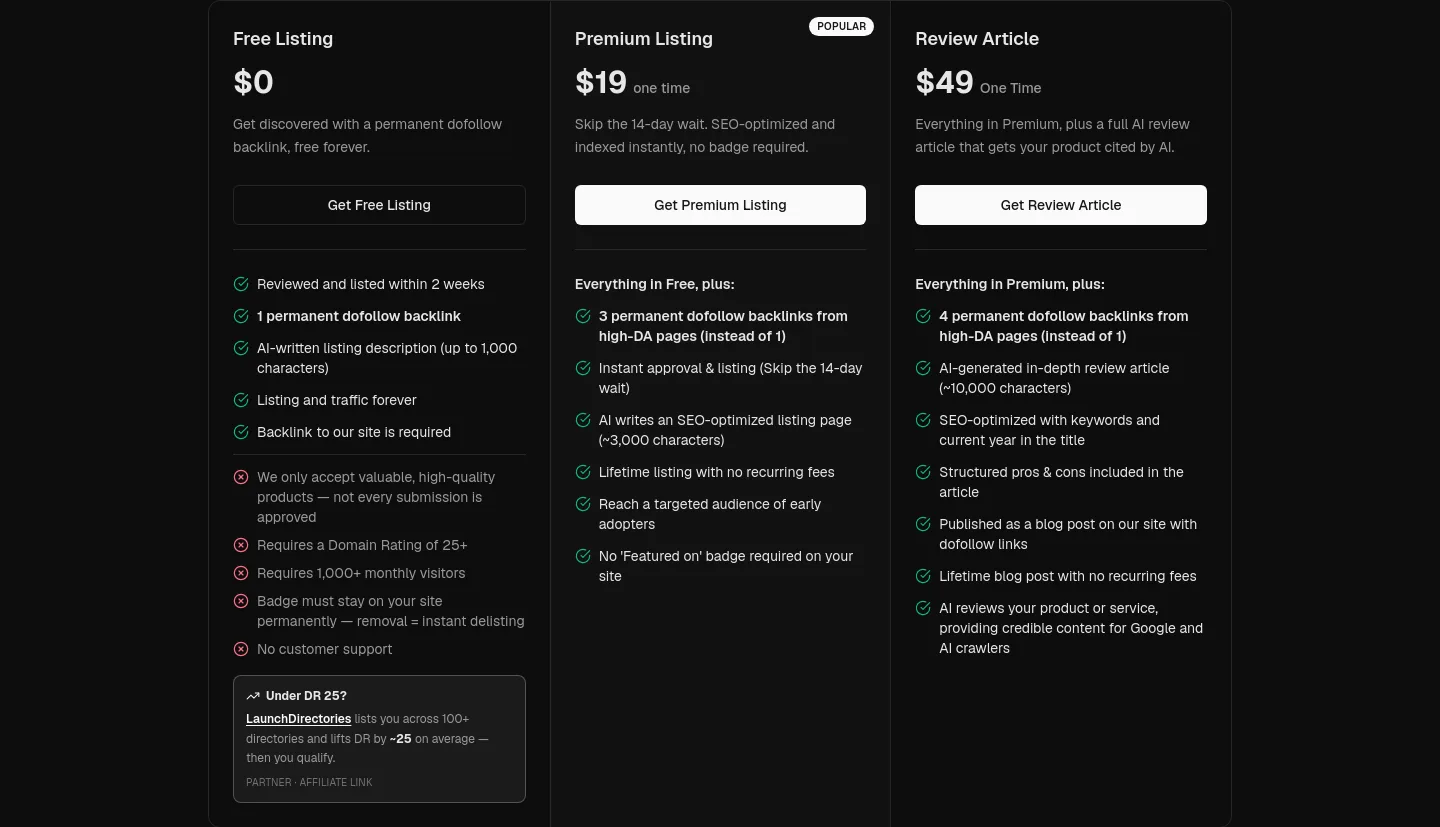The image size is (1440, 827).
Task: Click check icon beside Structured pros & cons
Action: click(923, 472)
